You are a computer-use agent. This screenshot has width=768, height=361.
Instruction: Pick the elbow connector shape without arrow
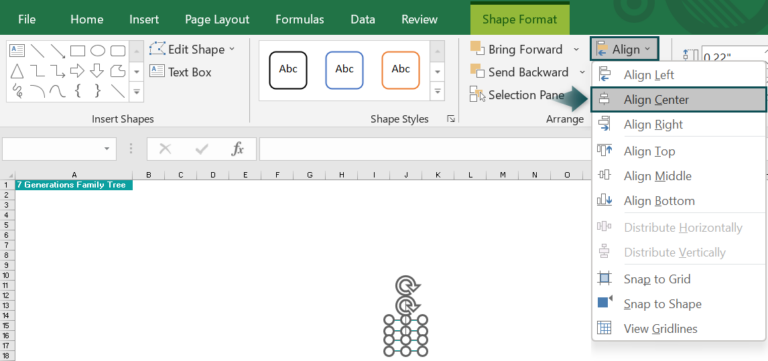38,71
